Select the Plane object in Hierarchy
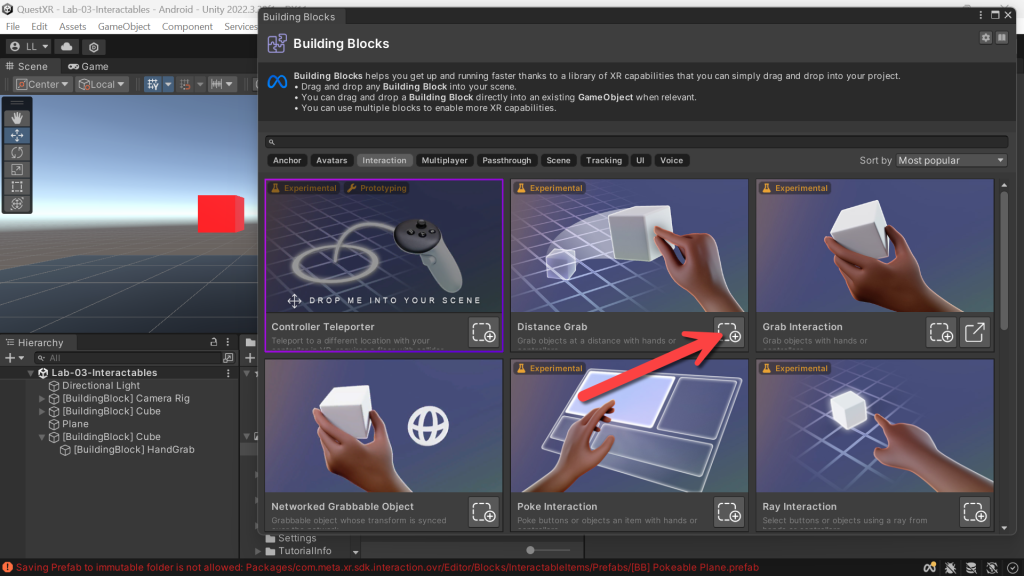 (75, 424)
